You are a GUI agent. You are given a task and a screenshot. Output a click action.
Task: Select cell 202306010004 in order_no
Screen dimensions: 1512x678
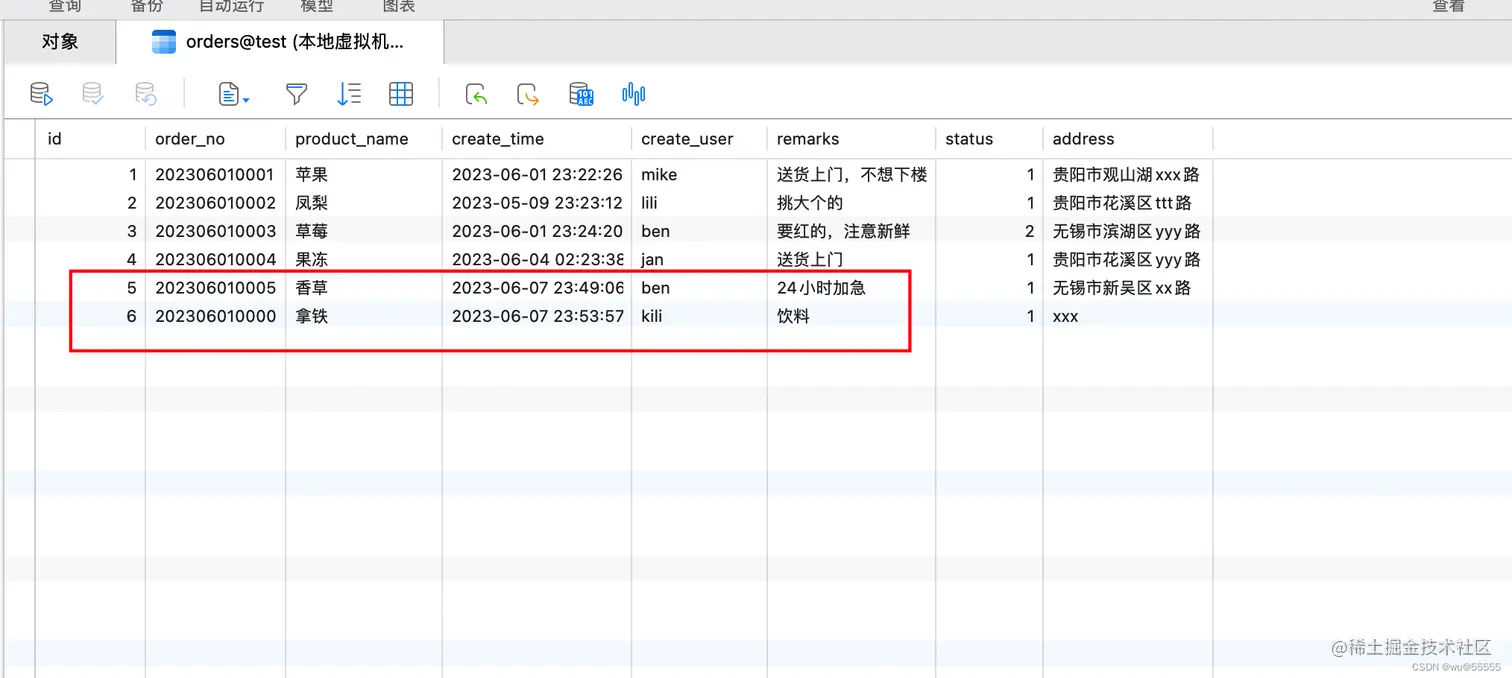pyautogui.click(x=215, y=260)
